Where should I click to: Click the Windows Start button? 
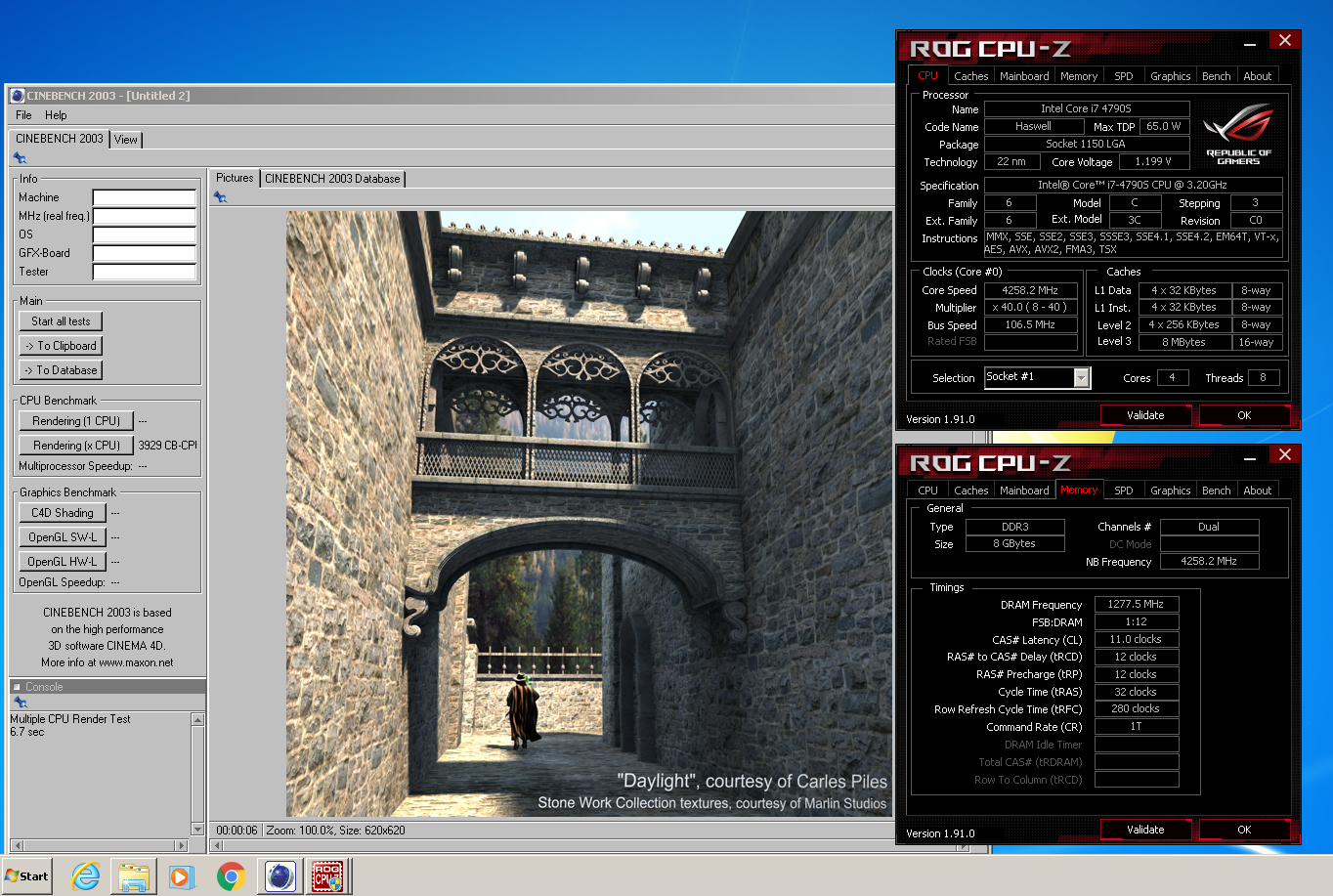tap(26, 876)
